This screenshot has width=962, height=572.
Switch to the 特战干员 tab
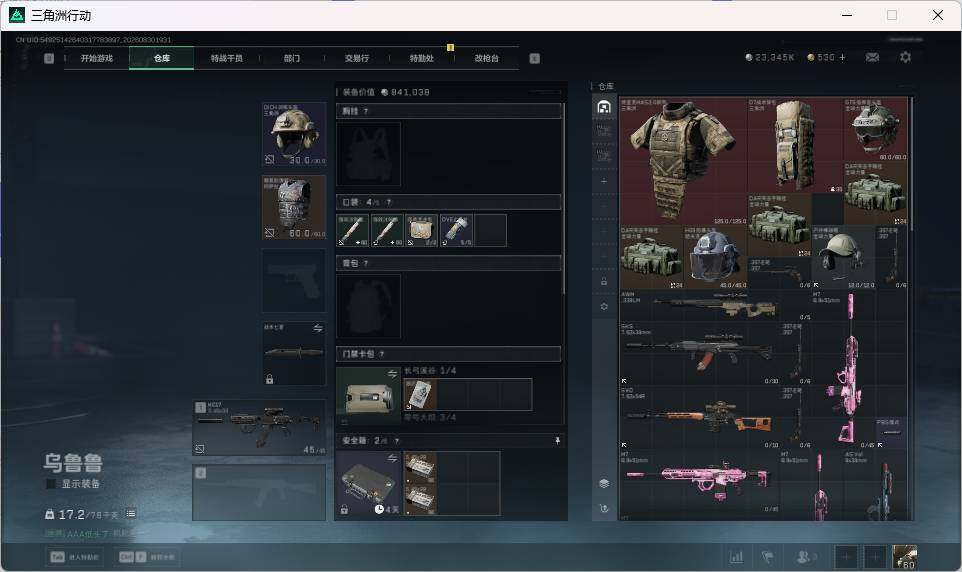[x=227, y=58]
